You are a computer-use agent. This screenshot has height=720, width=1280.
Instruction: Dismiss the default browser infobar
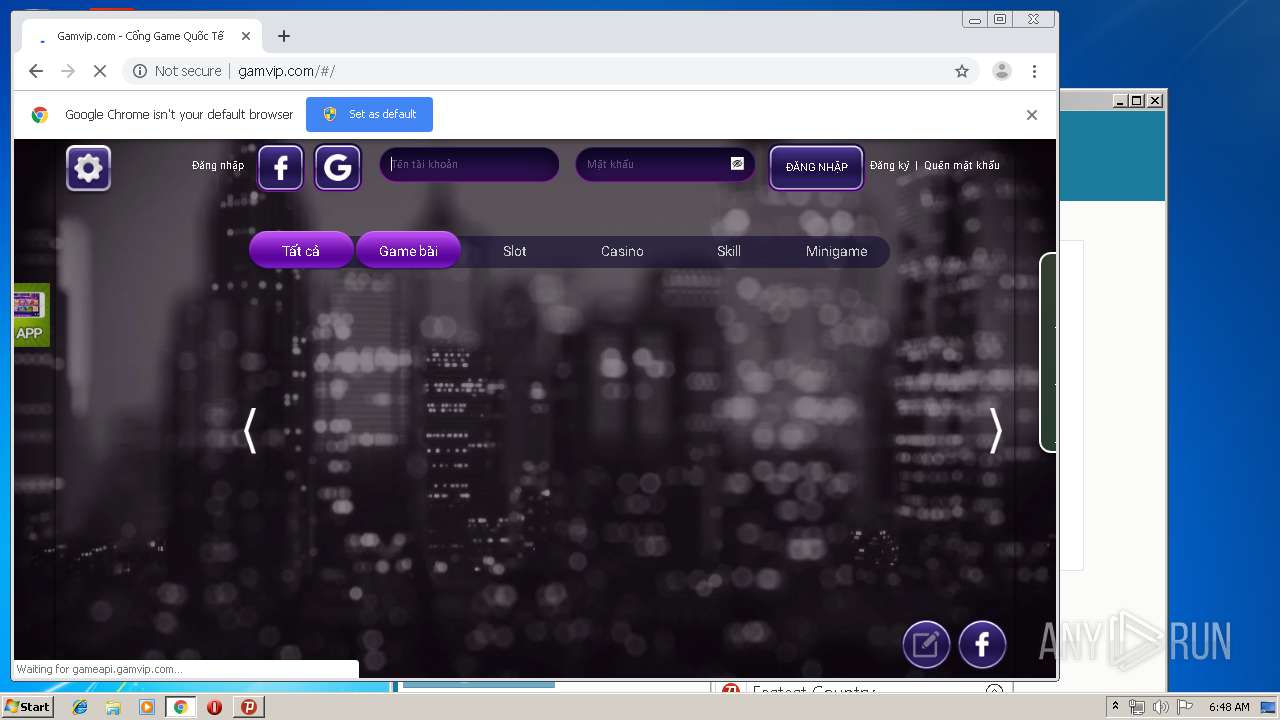(x=1032, y=115)
